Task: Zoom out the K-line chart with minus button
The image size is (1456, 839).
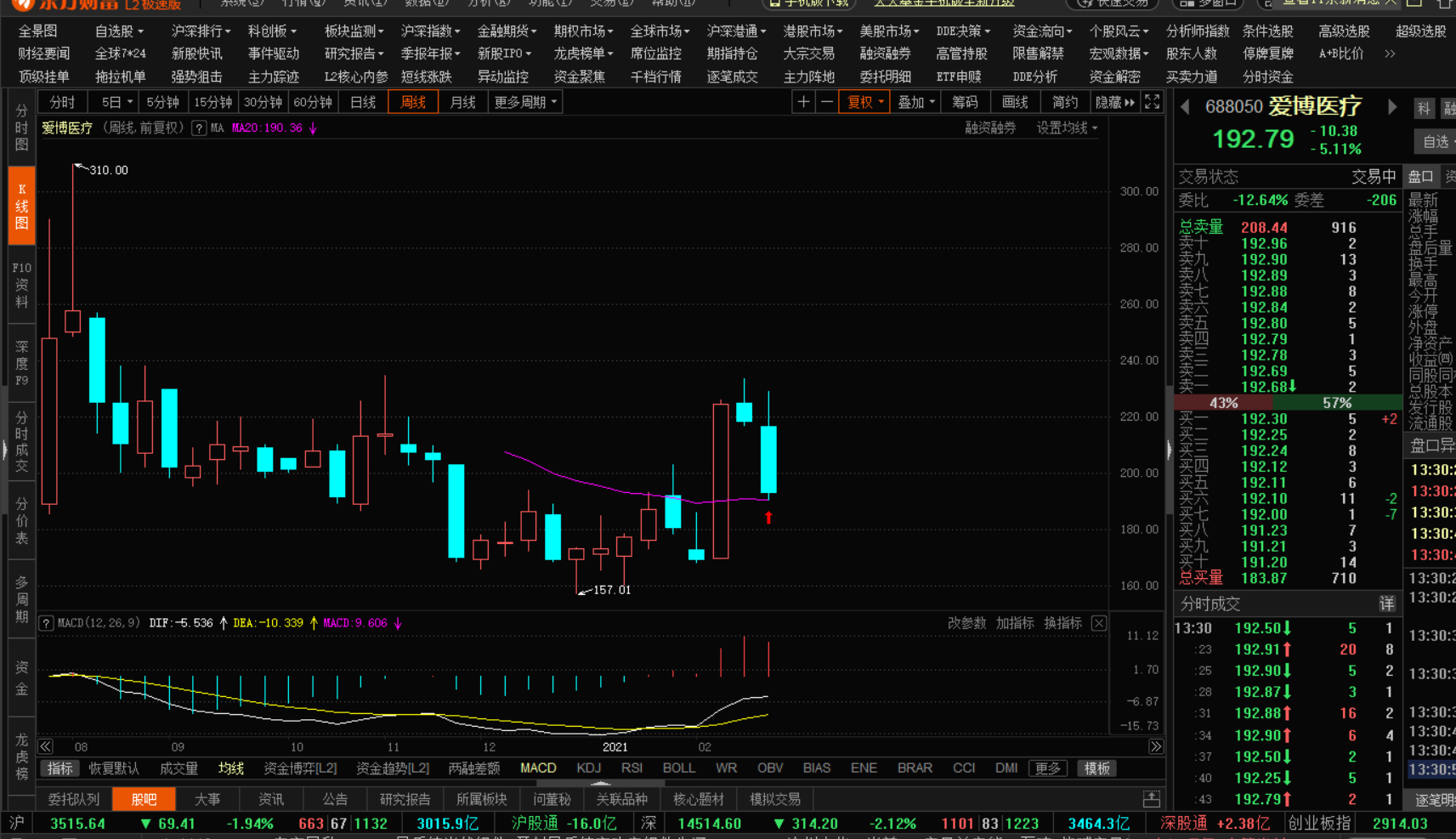Action: pyautogui.click(x=827, y=102)
